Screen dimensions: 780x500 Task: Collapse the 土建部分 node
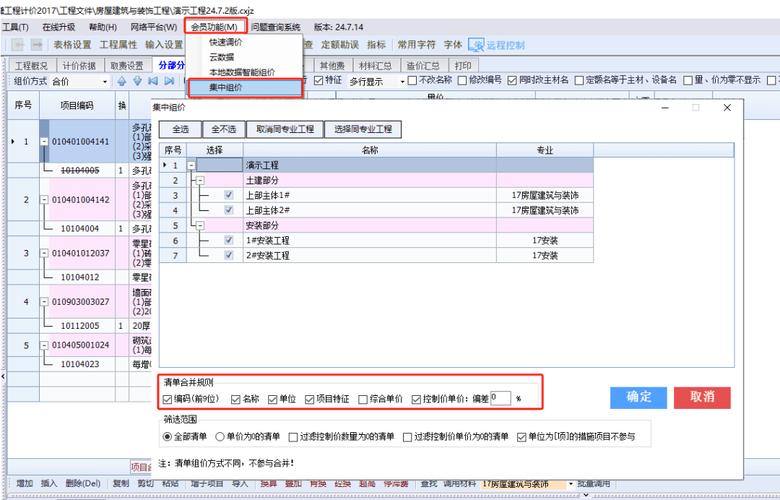[199, 180]
